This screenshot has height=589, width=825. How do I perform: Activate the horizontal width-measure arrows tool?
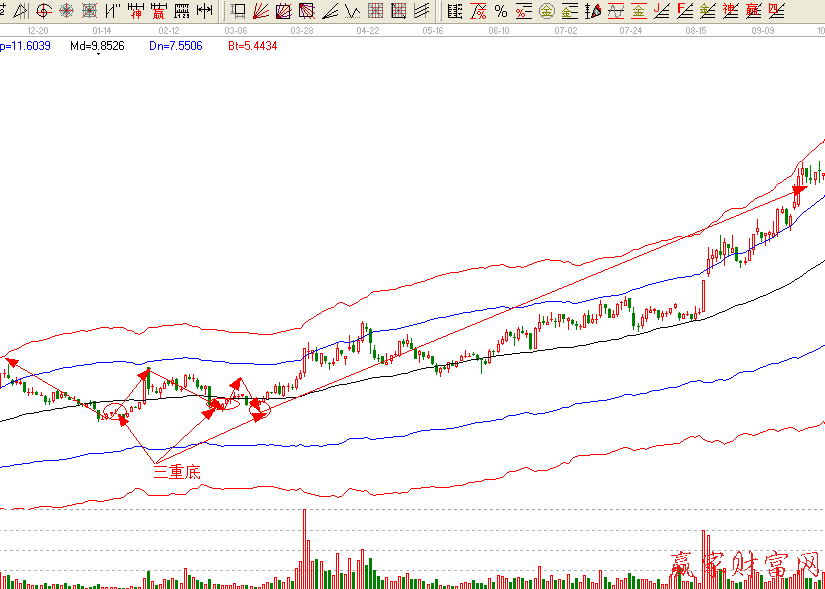pos(204,12)
